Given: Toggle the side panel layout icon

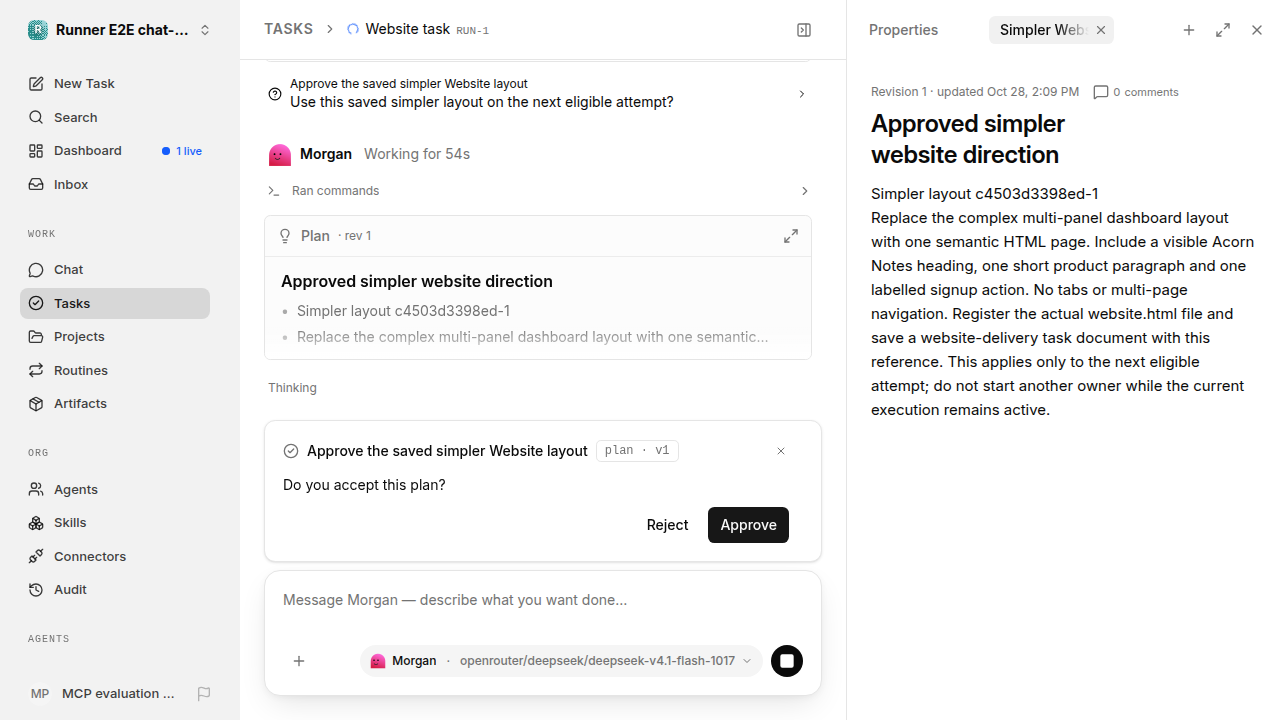Looking at the screenshot, I should (804, 30).
